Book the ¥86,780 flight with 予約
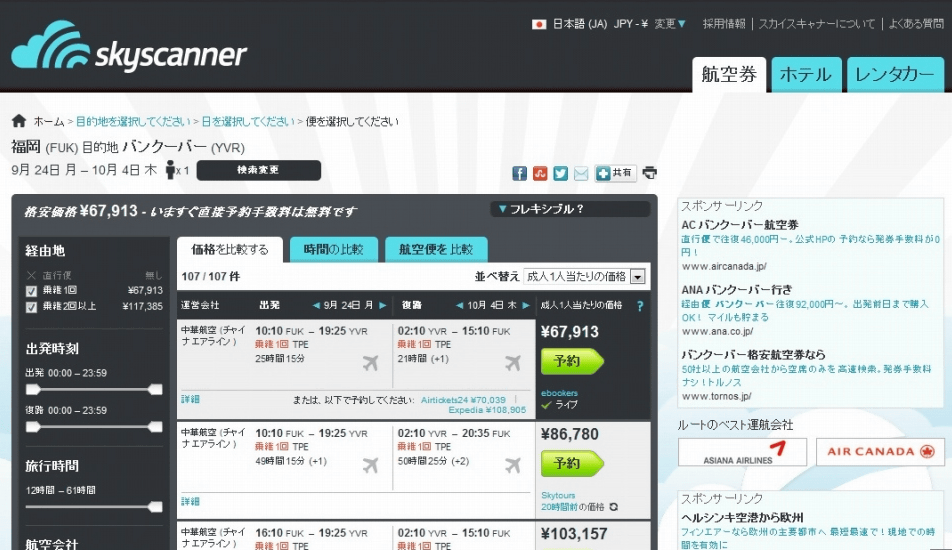Screen dimensions: 952x550 point(571,464)
